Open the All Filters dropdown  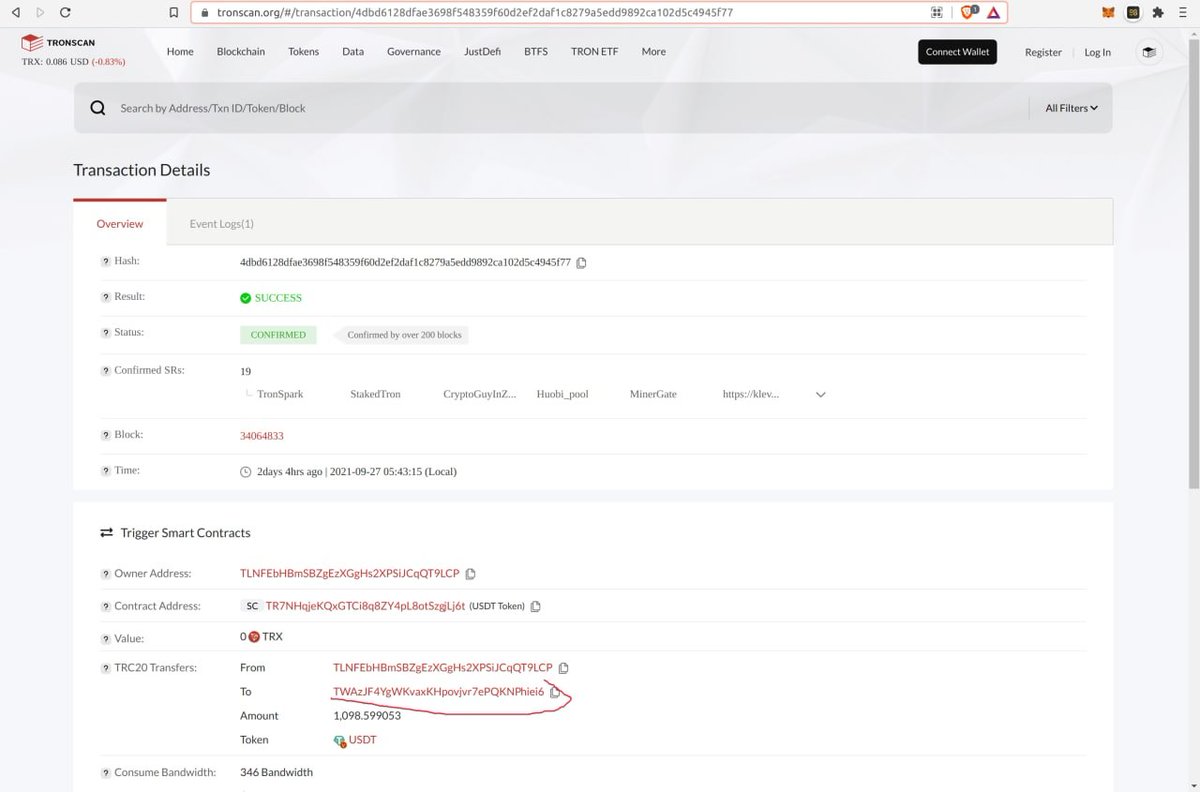pos(1071,108)
